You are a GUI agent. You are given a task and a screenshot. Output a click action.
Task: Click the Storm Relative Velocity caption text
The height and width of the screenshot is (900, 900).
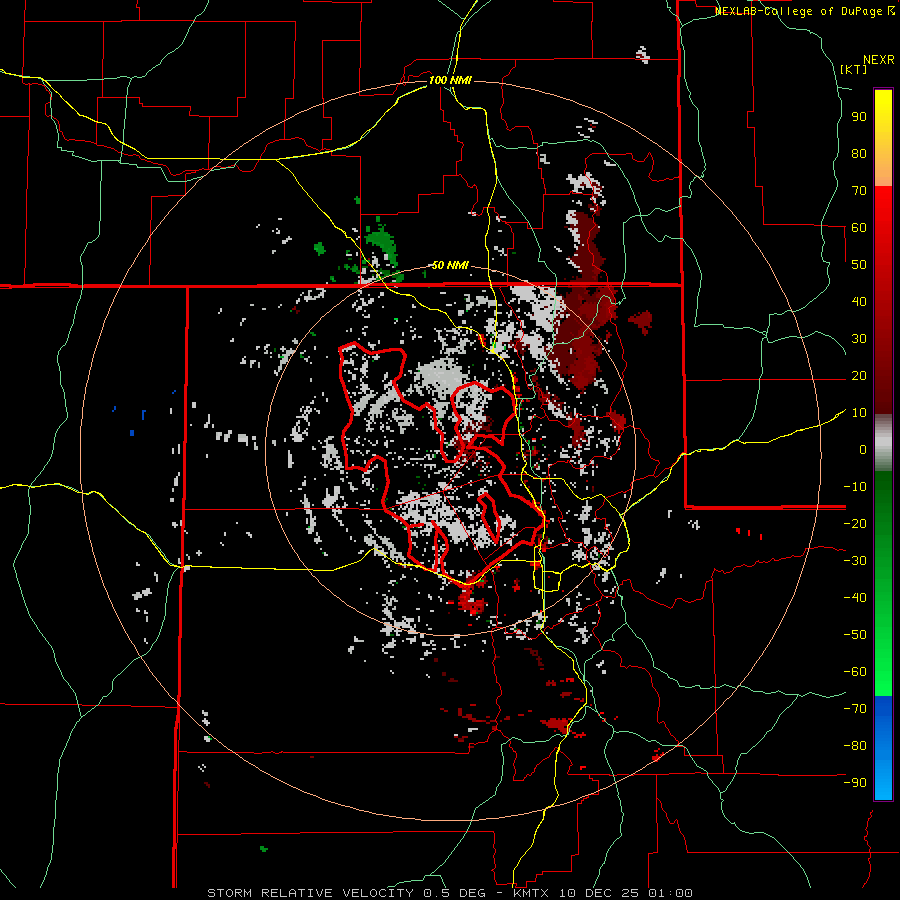pos(309,892)
